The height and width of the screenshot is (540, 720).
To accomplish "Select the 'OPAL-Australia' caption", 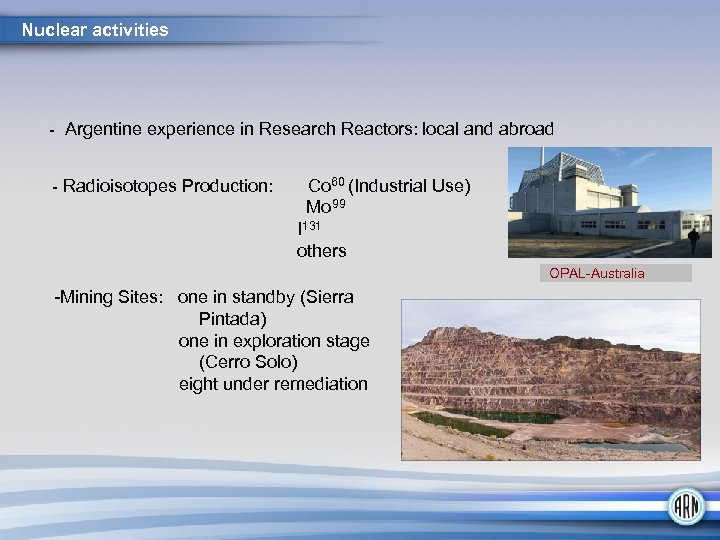I will coord(597,273).
